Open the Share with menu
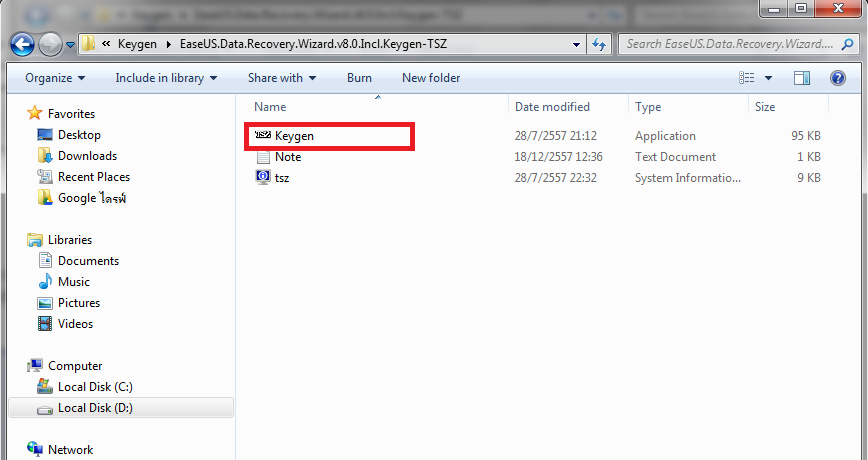Screen dimensions: 868x460 point(282,78)
